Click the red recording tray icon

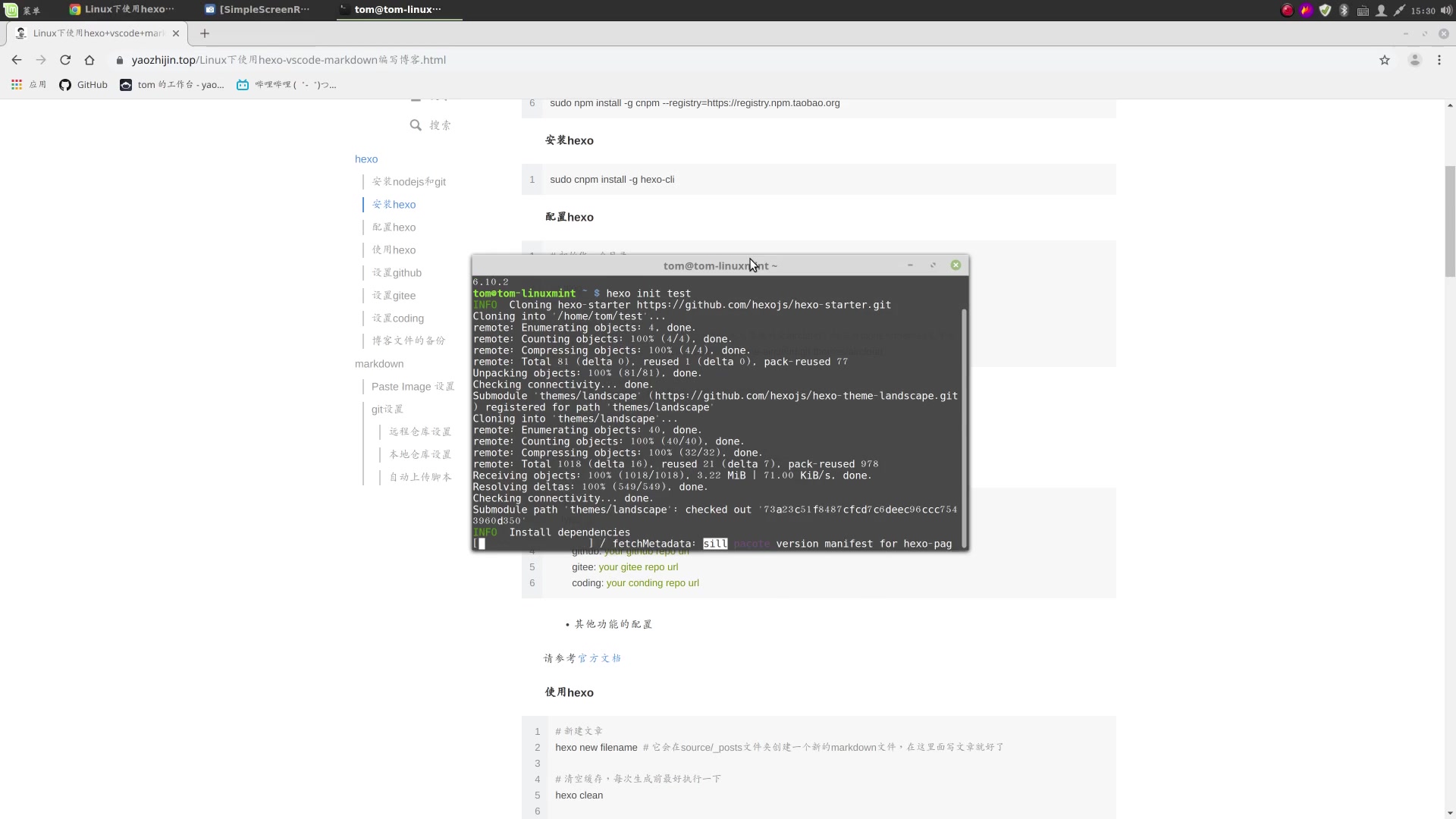coord(1287,10)
